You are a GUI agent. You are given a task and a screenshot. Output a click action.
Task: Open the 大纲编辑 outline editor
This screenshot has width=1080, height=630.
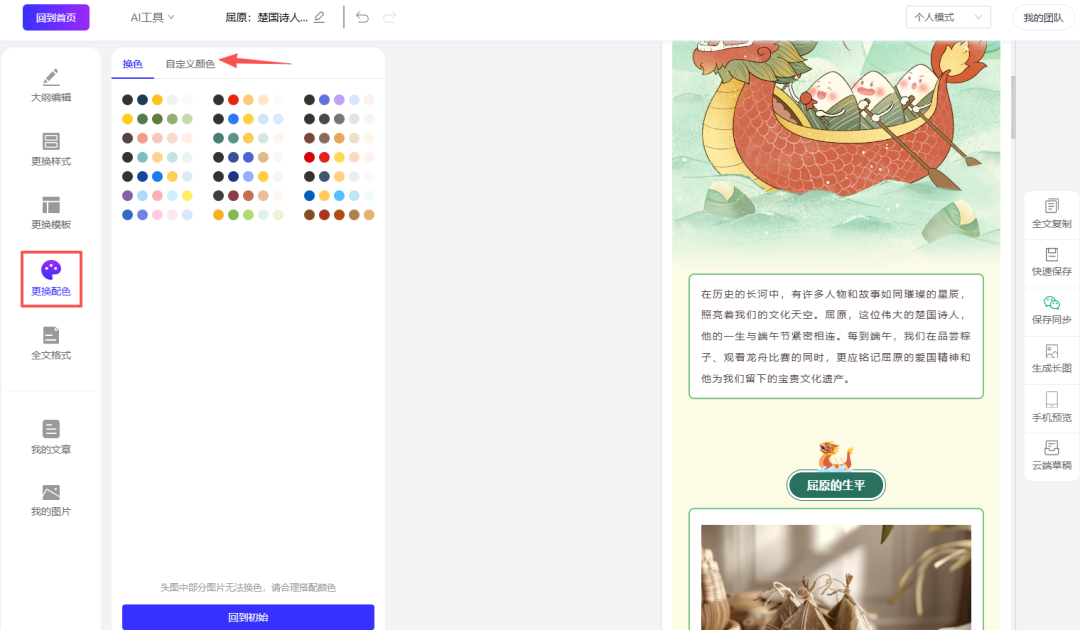click(x=51, y=86)
